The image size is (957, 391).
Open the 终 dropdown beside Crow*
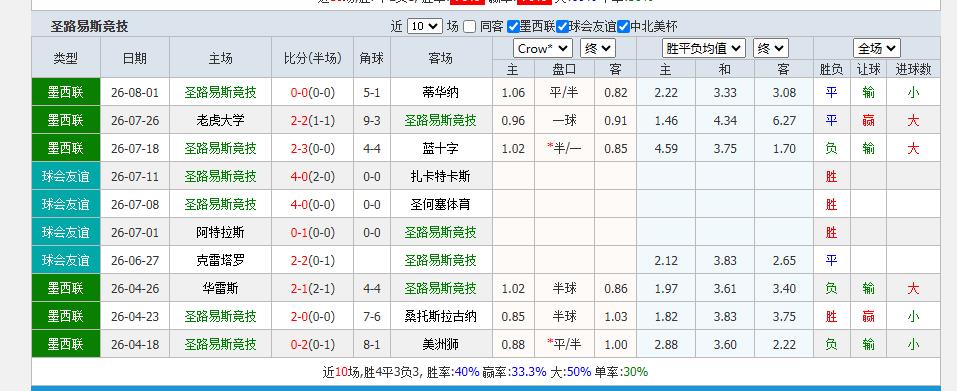pyautogui.click(x=598, y=49)
